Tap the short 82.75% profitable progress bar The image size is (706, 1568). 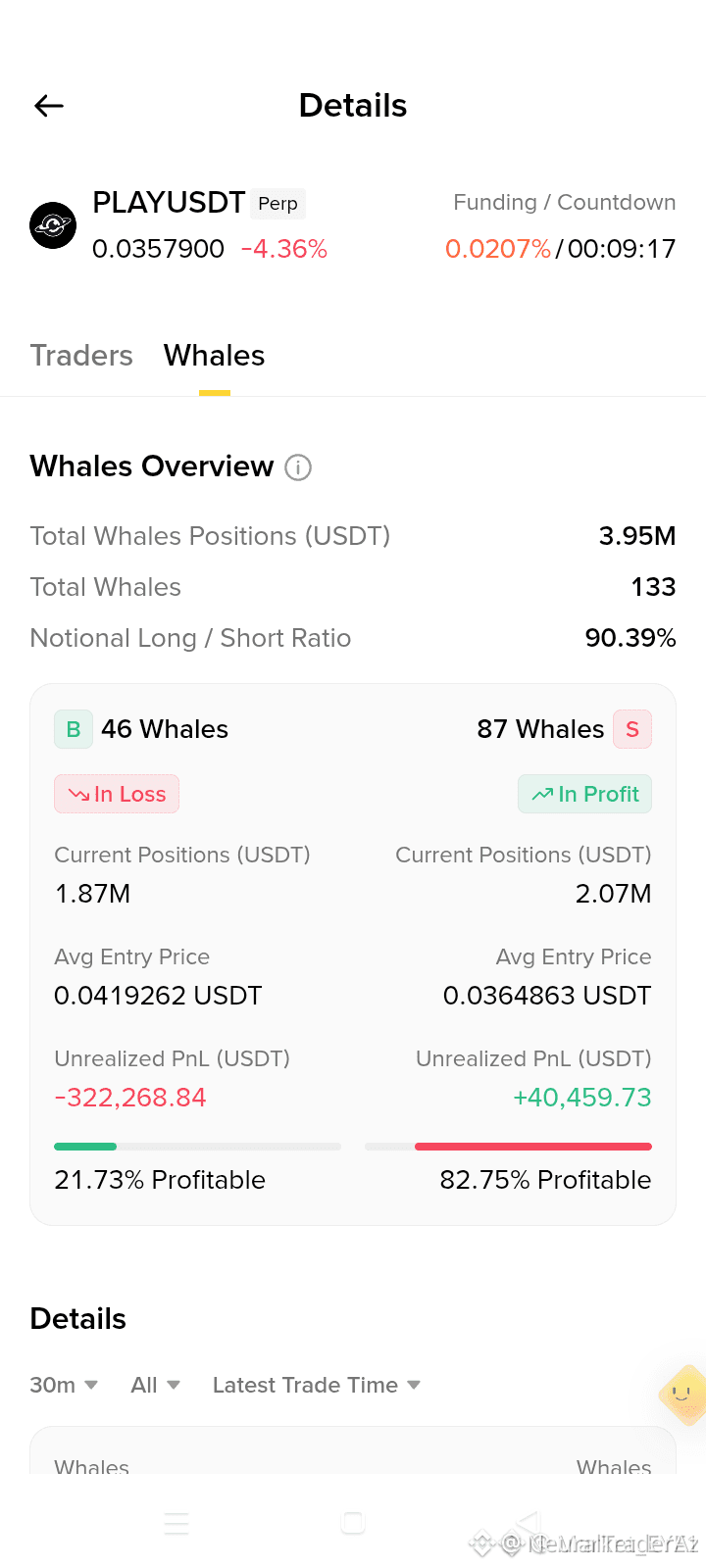[508, 1146]
